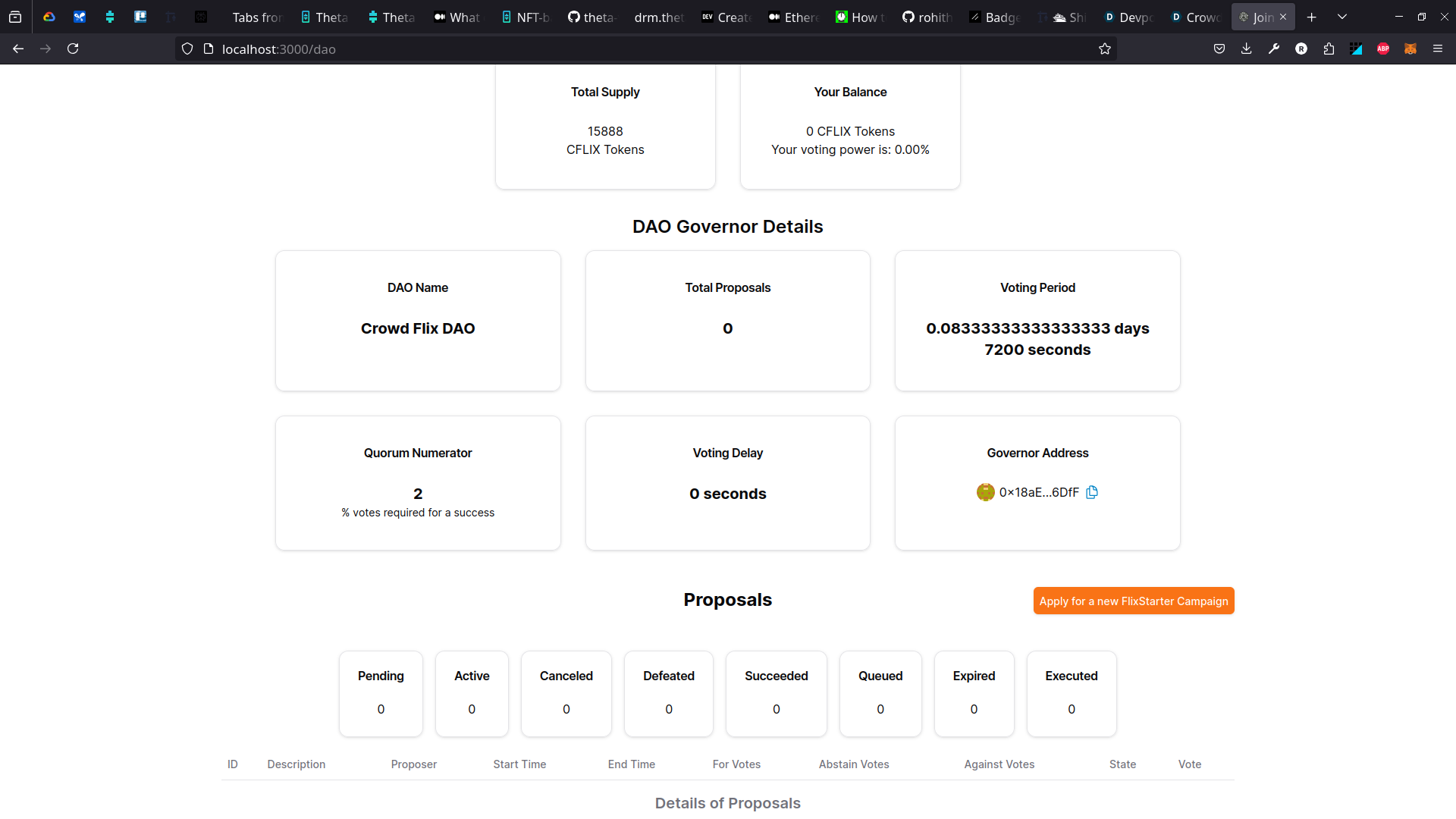1456x819 pixels.
Task: Reload the current page
Action: 73,49
